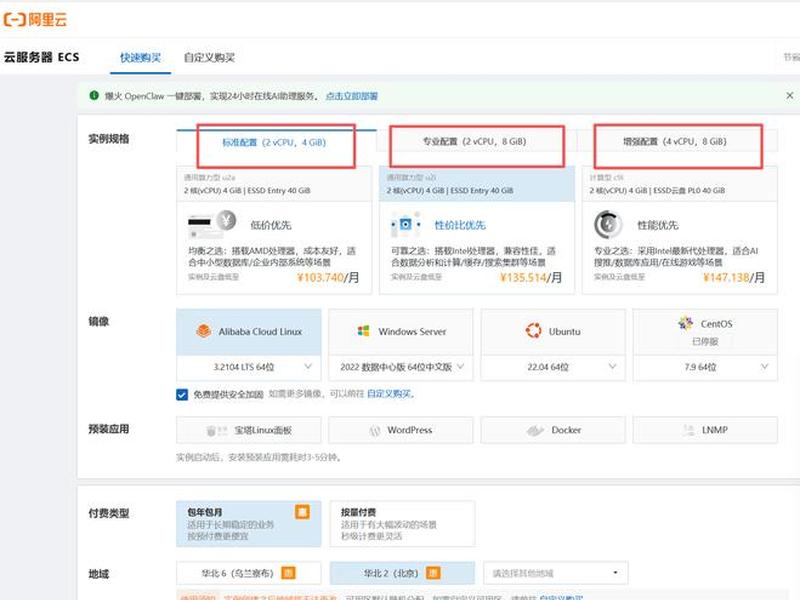Select 标准配置 (2 vCPU, 4 GiB) tab
The height and width of the screenshot is (600, 800).
[274, 142]
